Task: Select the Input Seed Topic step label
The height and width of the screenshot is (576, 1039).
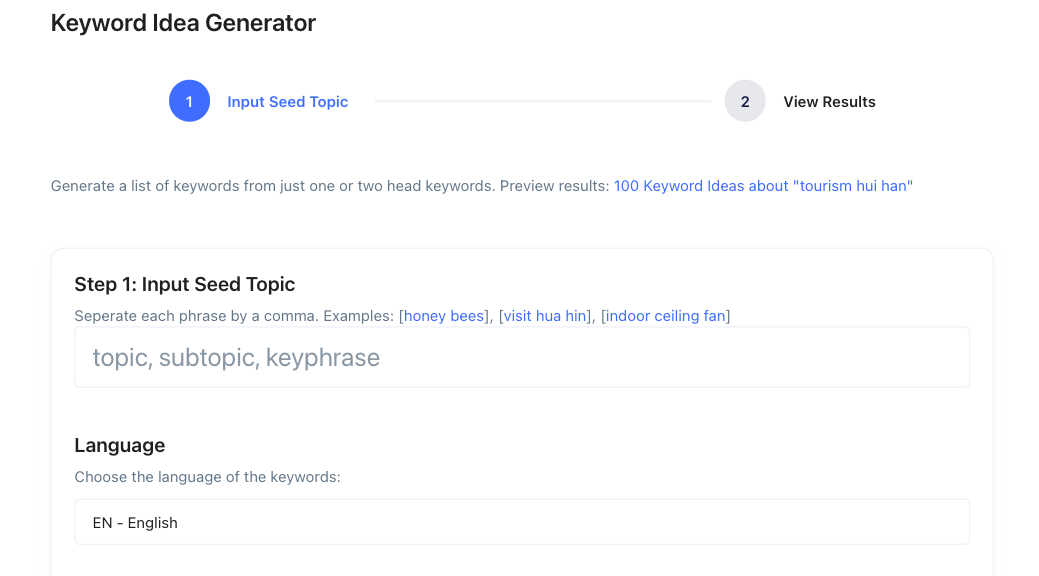Action: [288, 101]
